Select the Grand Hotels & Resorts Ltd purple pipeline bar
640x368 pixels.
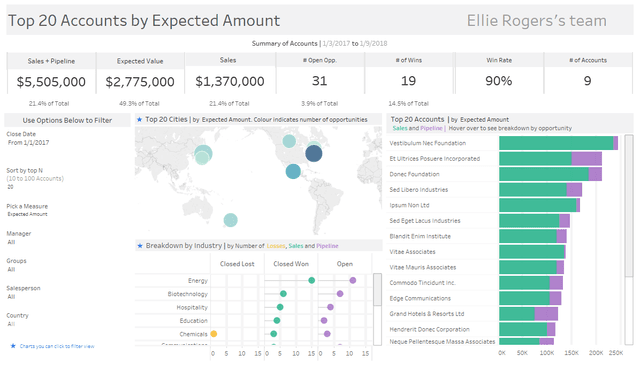point(546,314)
